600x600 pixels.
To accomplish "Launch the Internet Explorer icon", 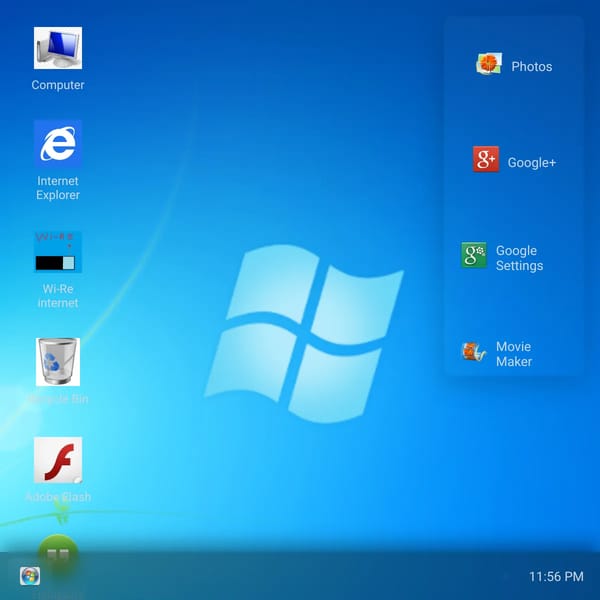I will [x=58, y=144].
